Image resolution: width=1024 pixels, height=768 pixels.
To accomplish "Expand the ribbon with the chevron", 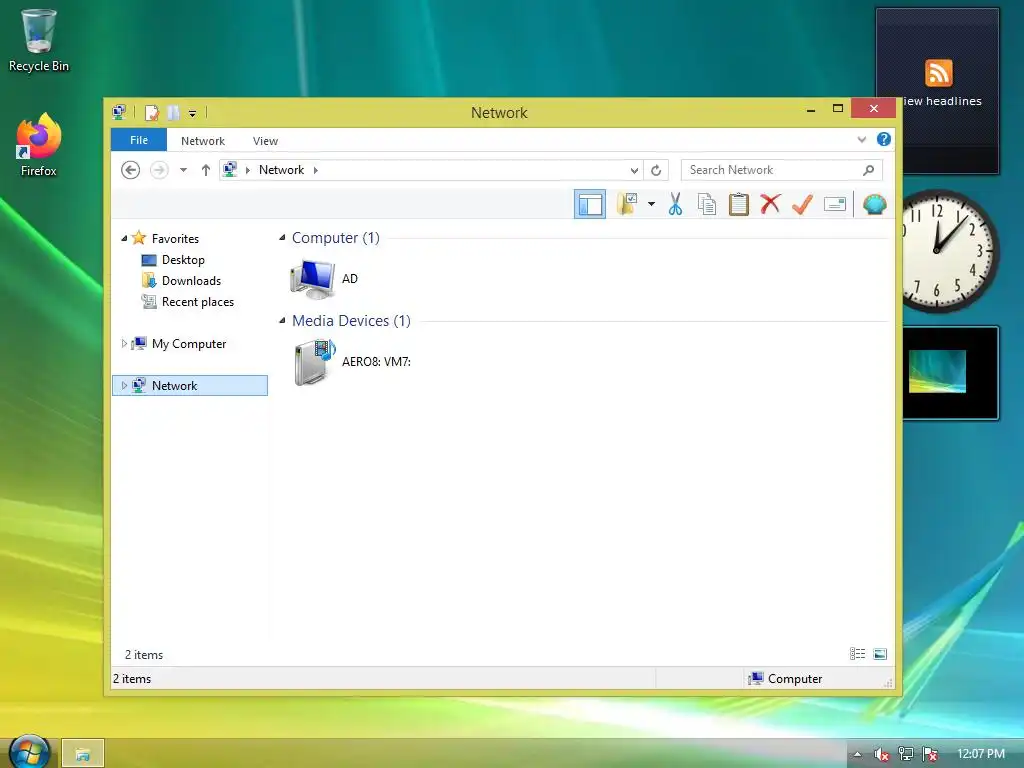I will click(862, 139).
